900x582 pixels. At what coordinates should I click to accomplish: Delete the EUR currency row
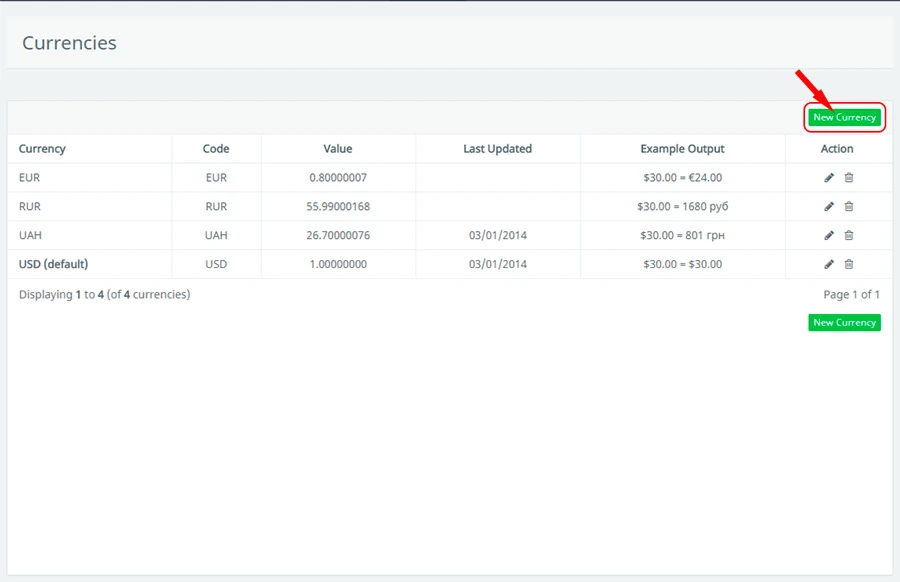pyautogui.click(x=849, y=178)
